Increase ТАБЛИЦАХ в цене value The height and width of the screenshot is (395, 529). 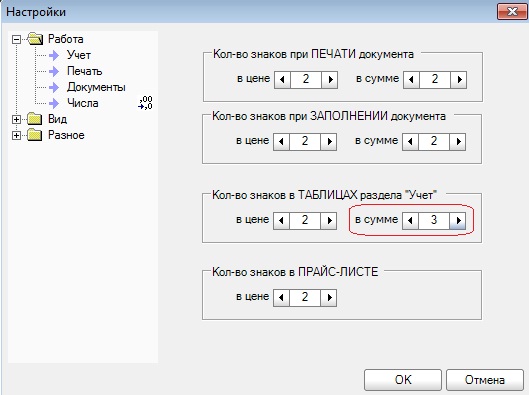tap(329, 221)
